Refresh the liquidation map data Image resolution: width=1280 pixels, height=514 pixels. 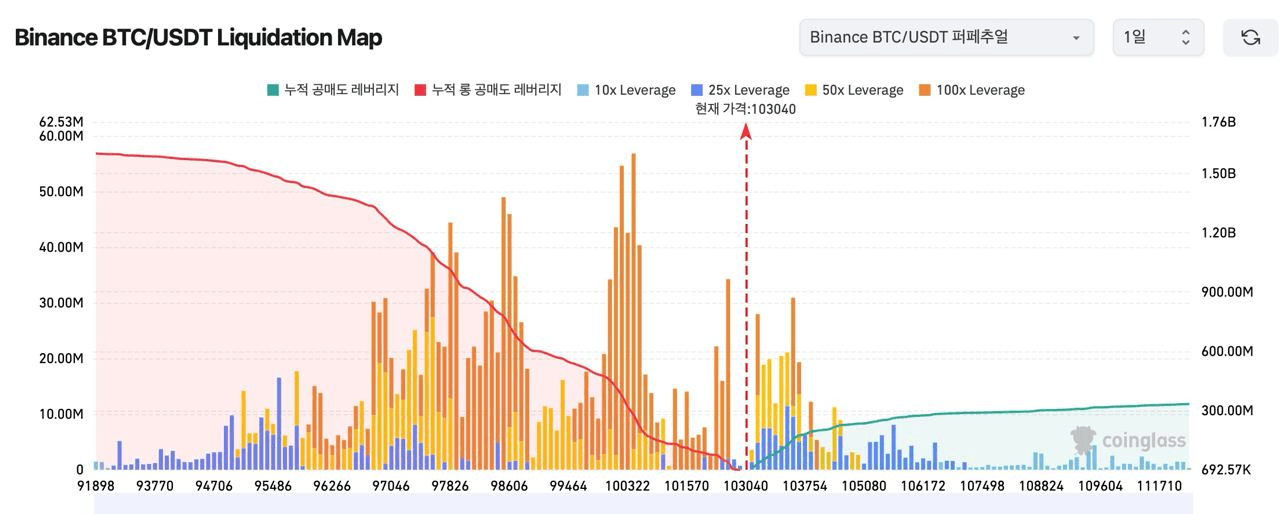coord(1250,37)
